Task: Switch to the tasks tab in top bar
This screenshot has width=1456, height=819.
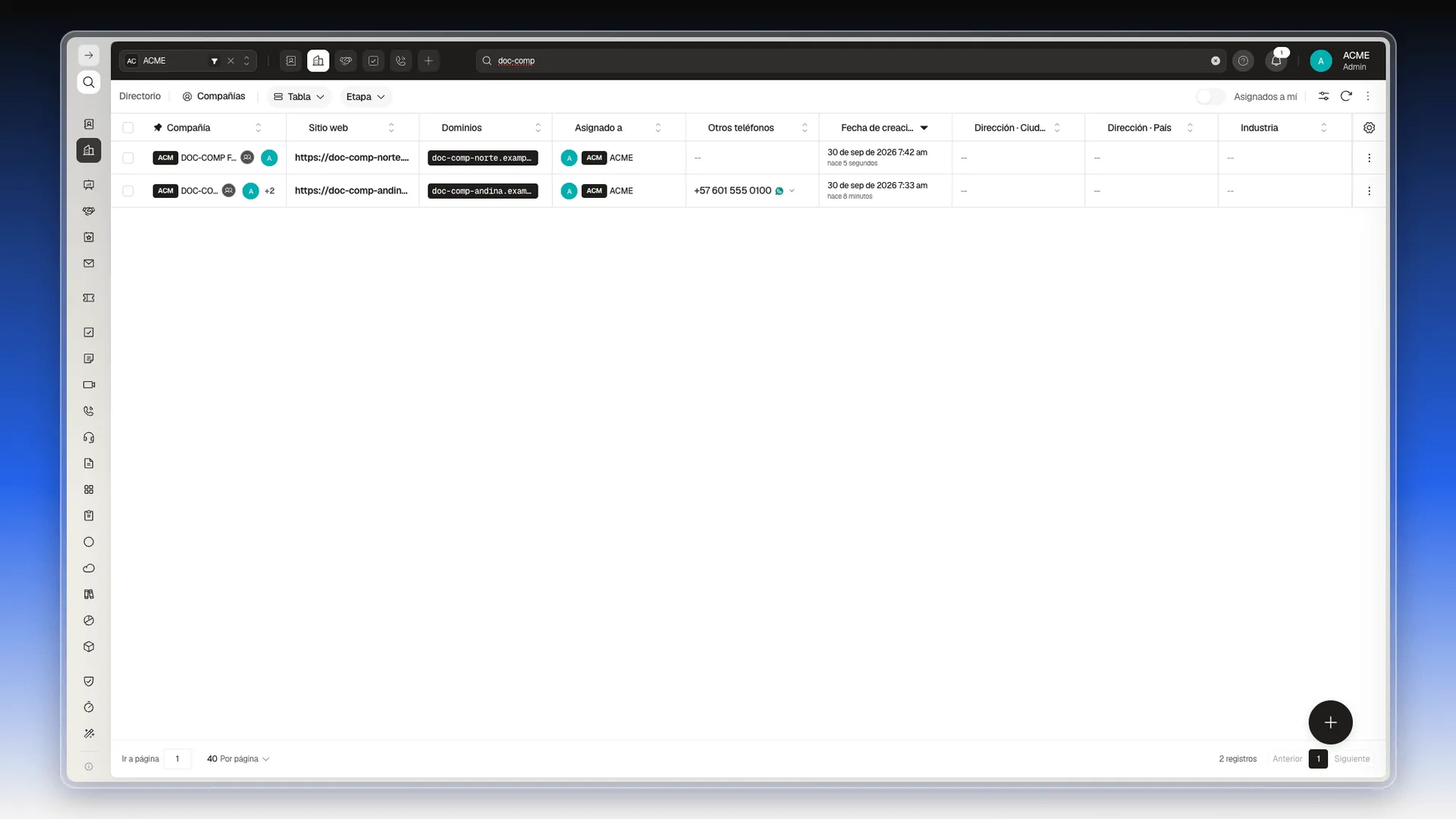Action: pos(373,61)
